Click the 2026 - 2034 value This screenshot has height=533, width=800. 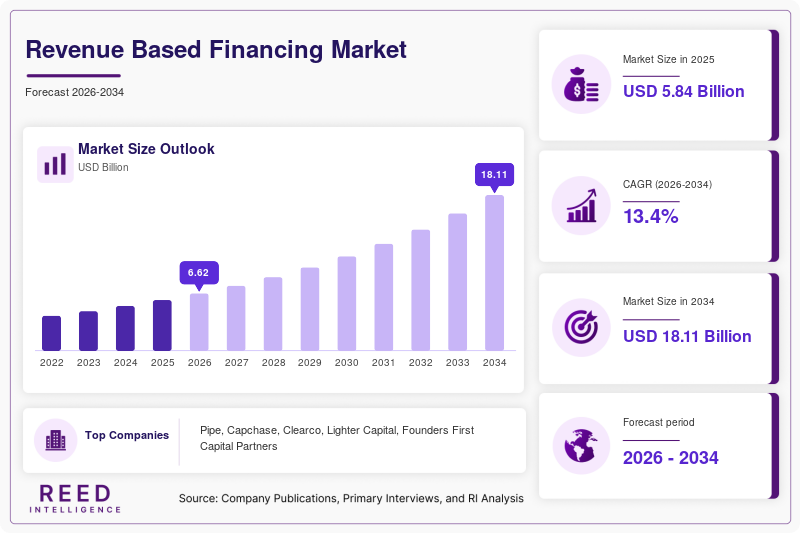click(x=670, y=458)
